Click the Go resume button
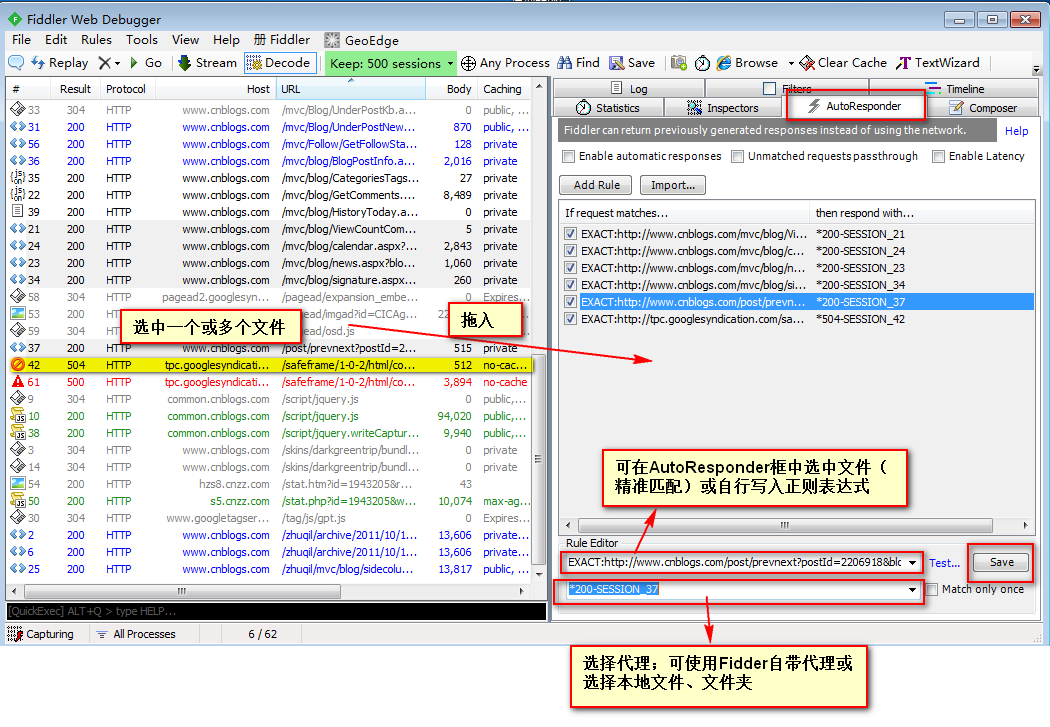This screenshot has height=727, width=1050. point(146,63)
